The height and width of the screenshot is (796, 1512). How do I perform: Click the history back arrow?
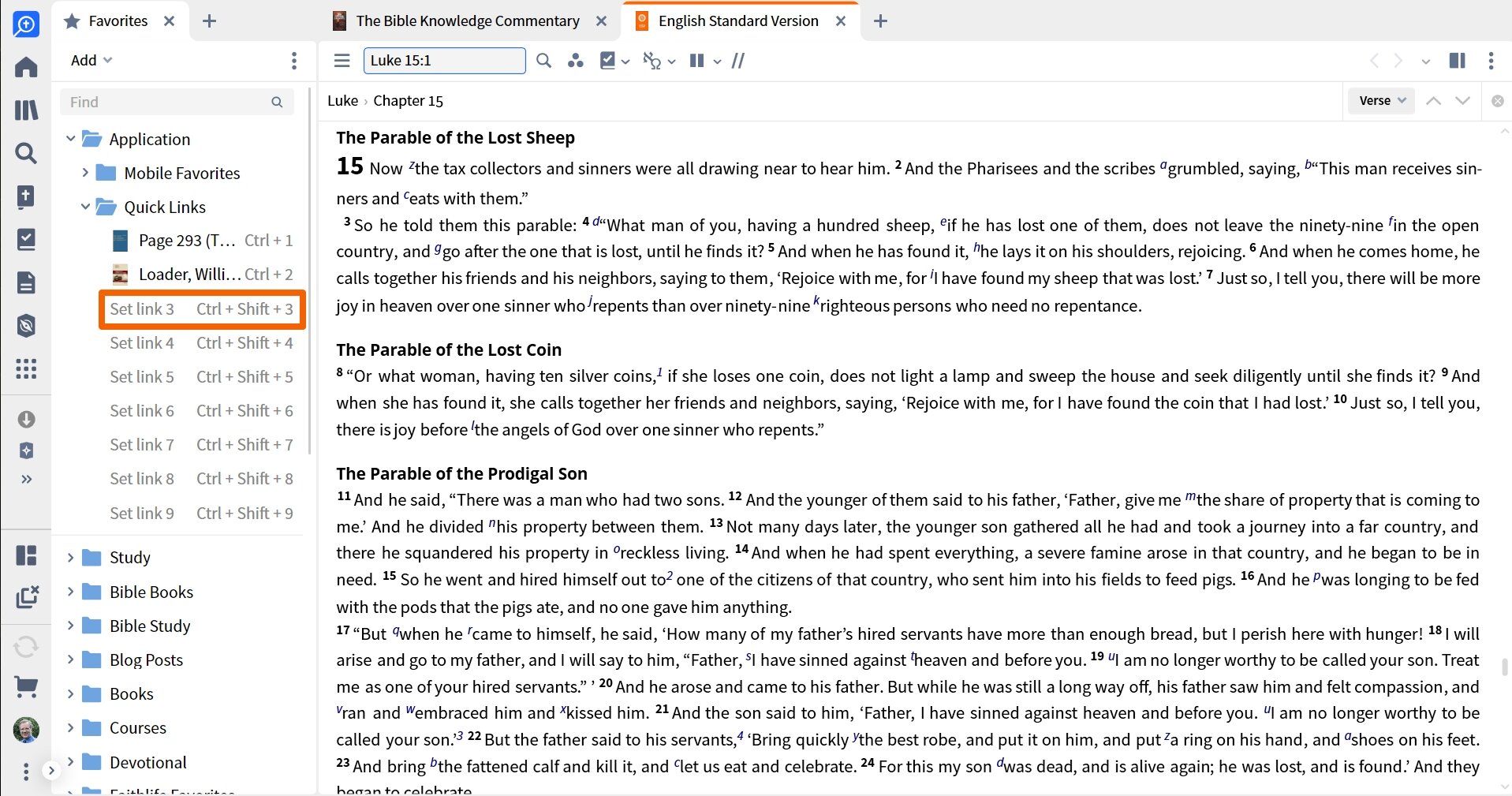tap(1375, 61)
